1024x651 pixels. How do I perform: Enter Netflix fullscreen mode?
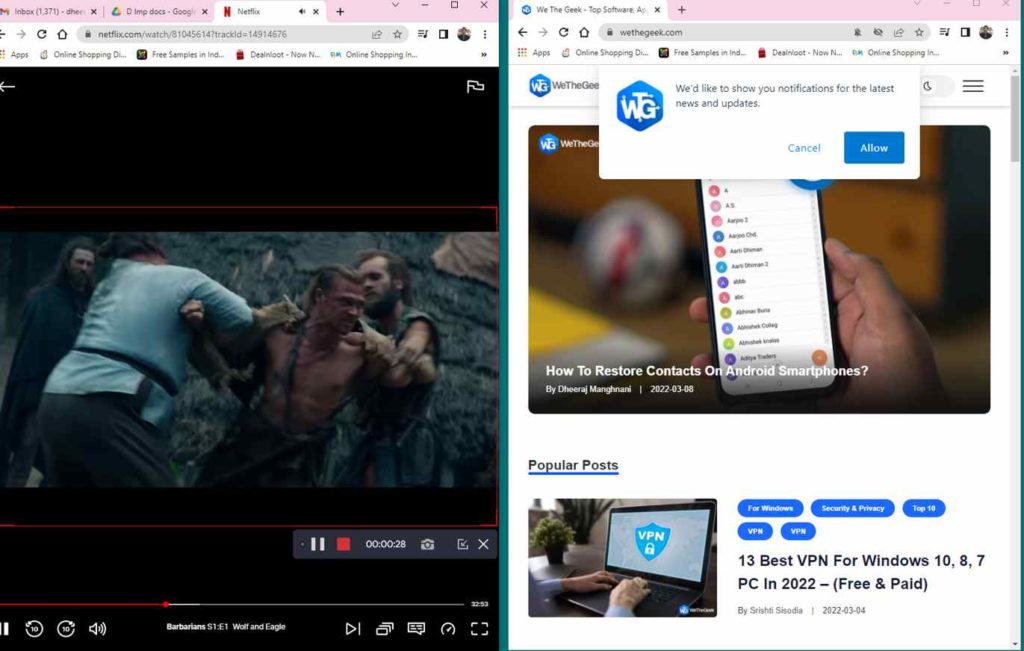(479, 628)
